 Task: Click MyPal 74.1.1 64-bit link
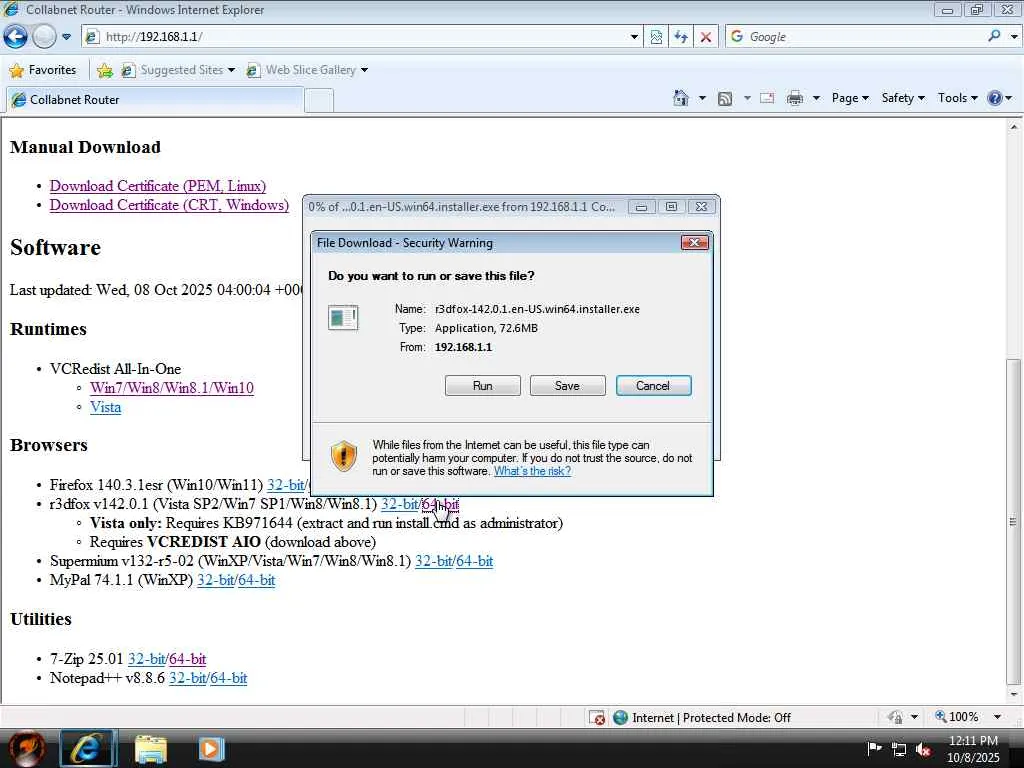(x=256, y=580)
